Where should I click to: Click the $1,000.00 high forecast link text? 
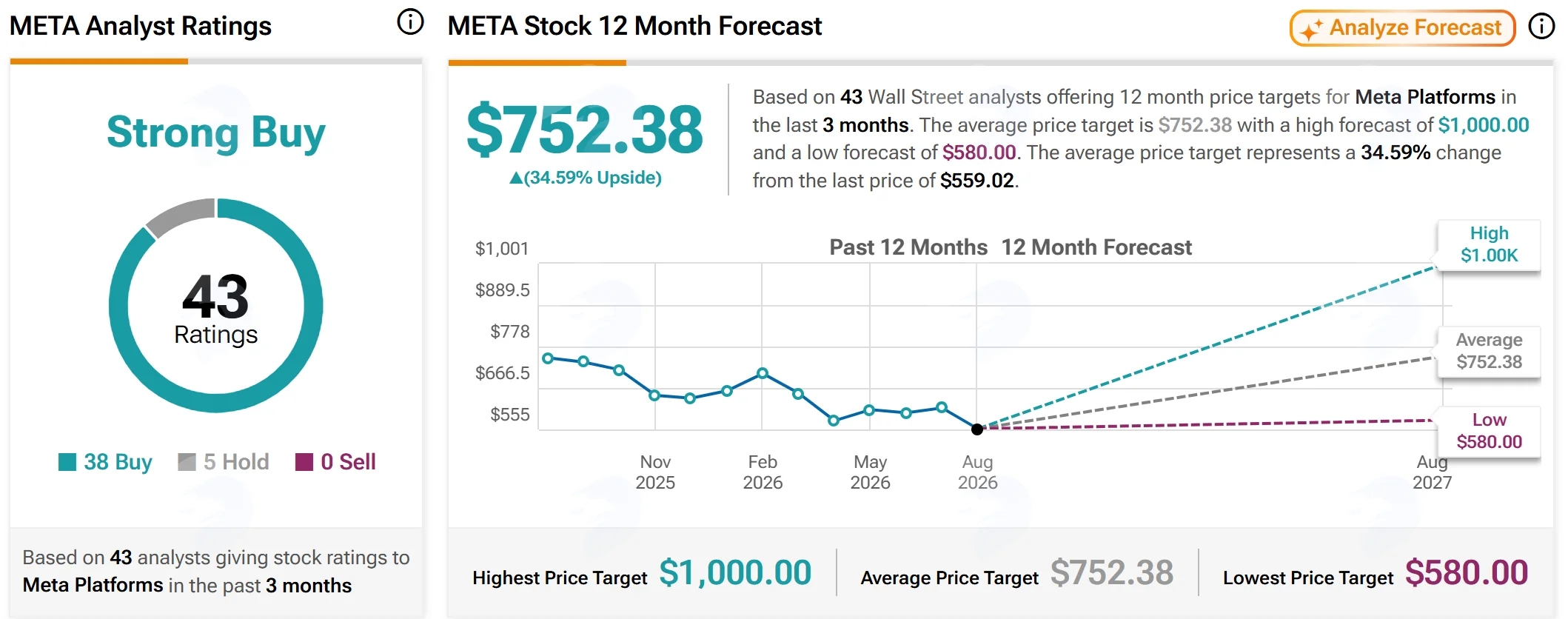(1484, 125)
